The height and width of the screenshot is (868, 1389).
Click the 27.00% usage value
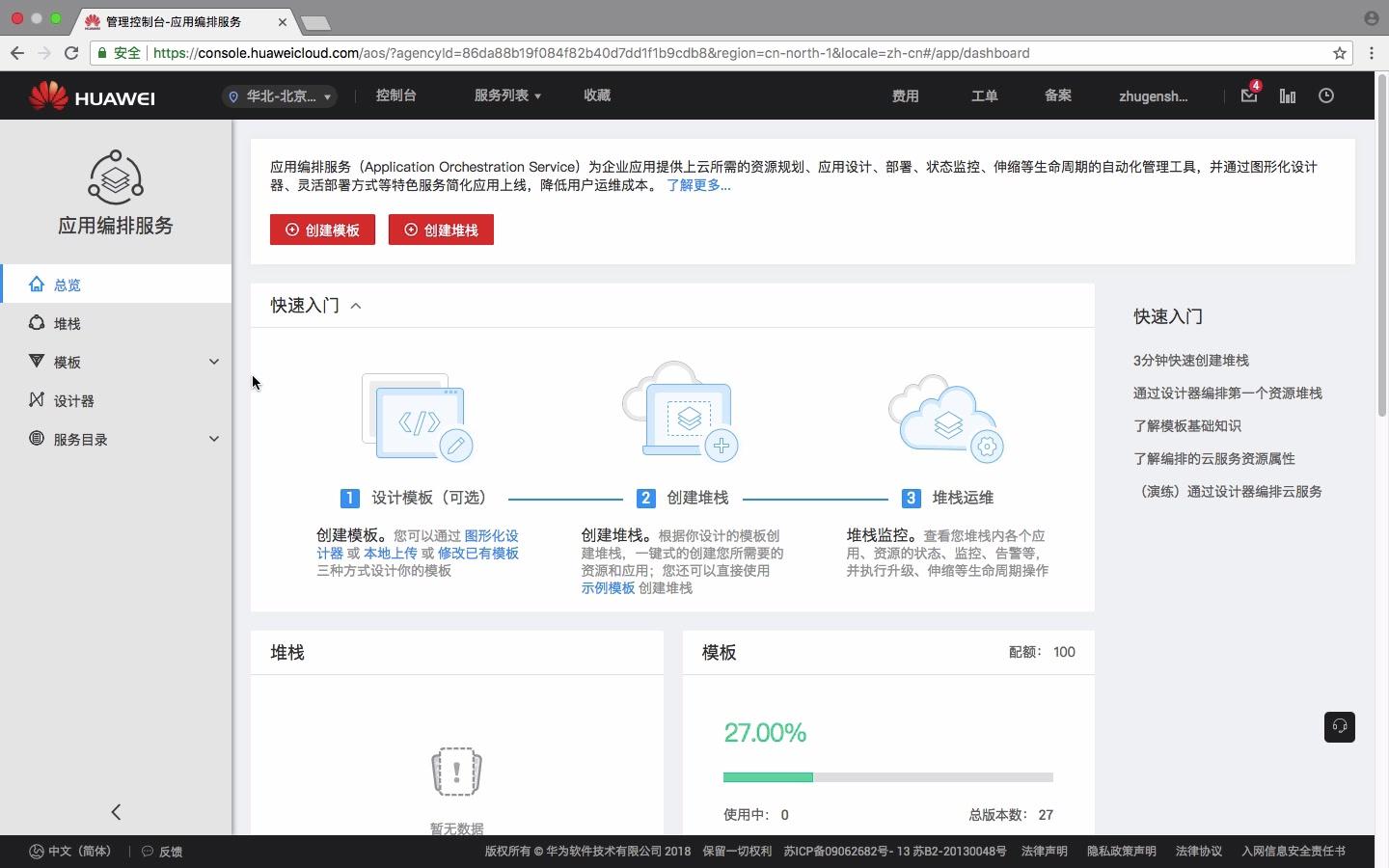(x=765, y=733)
